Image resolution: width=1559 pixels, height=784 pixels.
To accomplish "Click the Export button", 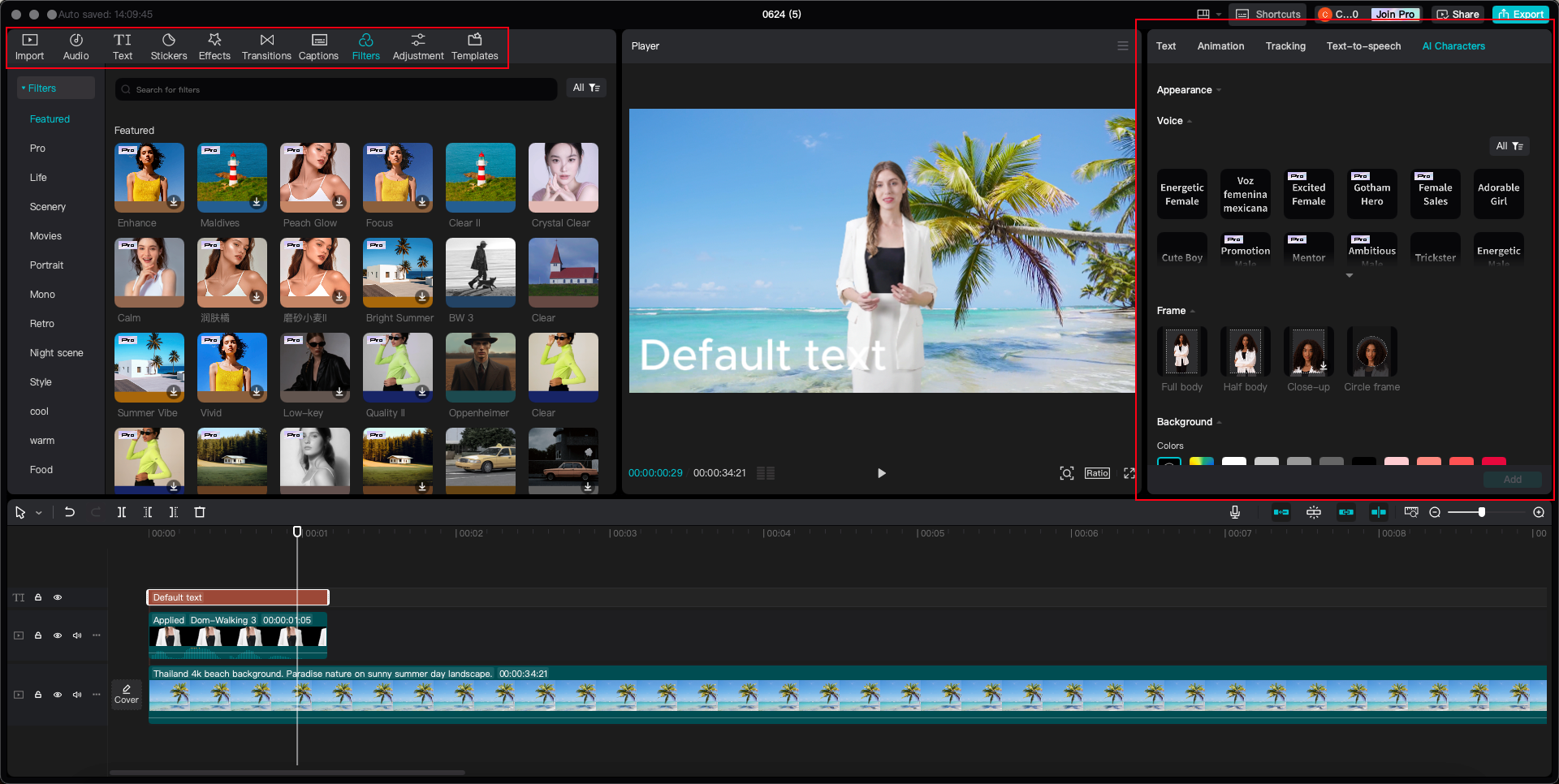I will 1521,14.
